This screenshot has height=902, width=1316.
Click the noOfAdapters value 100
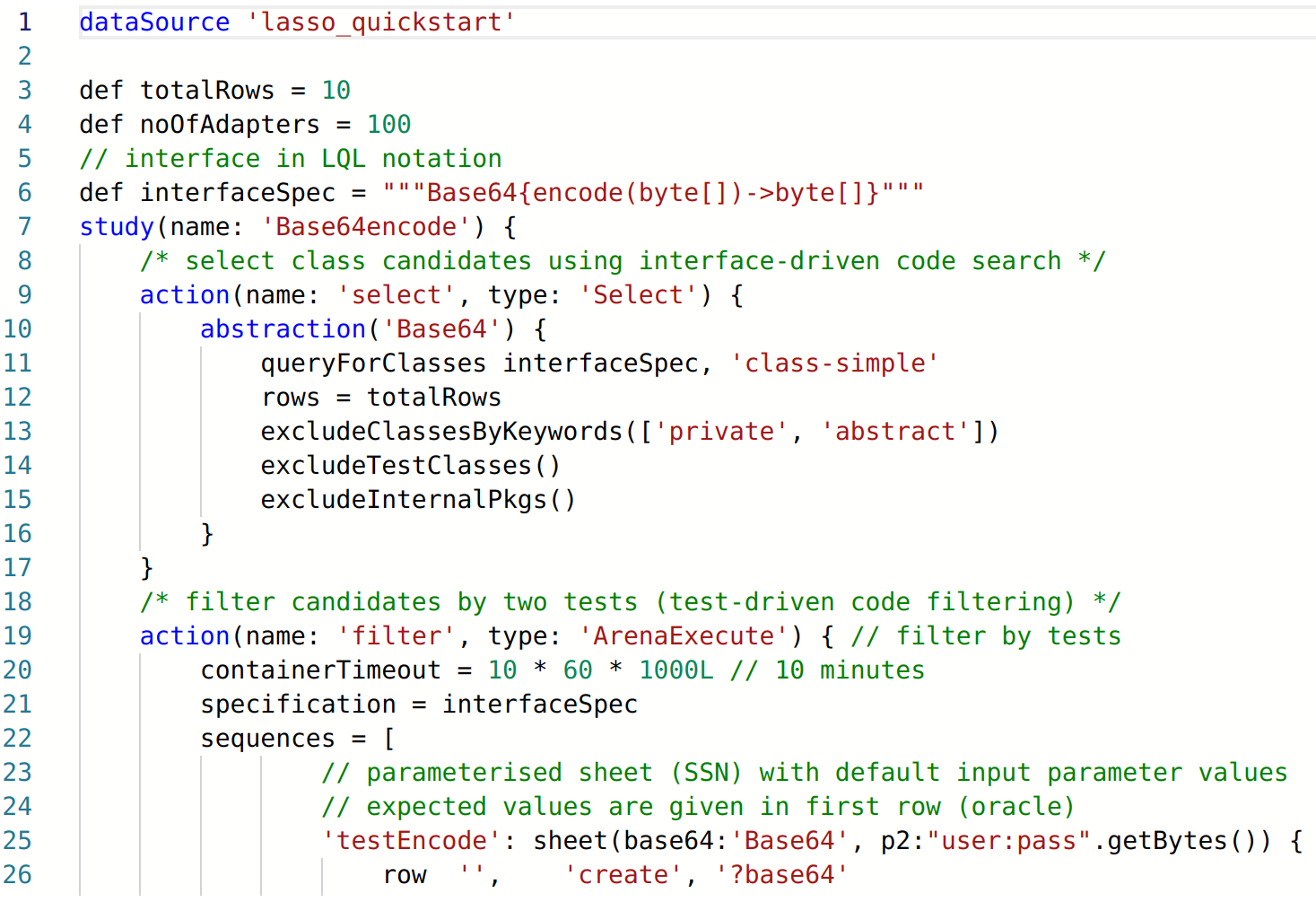click(x=389, y=124)
